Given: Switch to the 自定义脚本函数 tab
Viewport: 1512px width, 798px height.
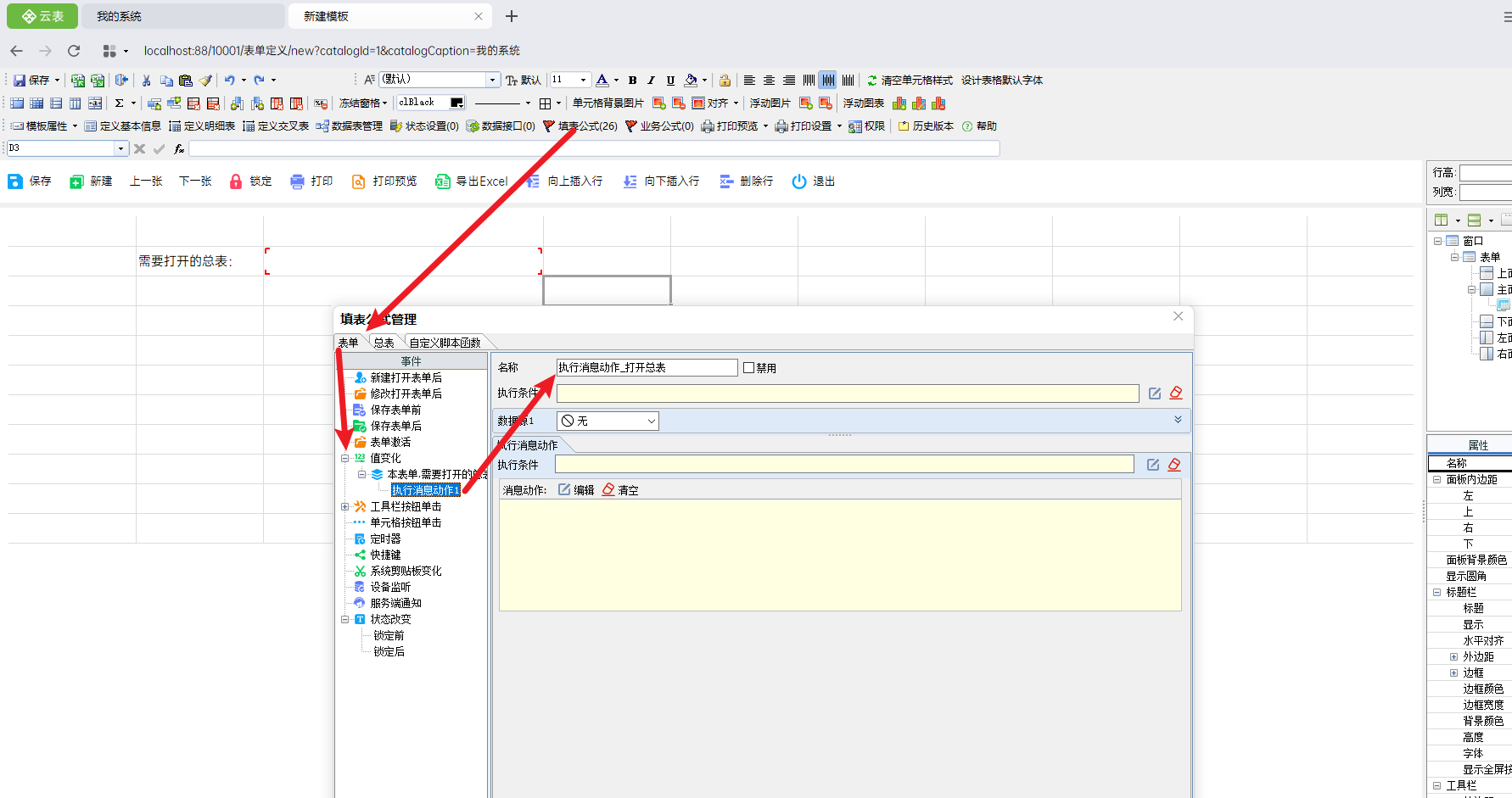Looking at the screenshot, I should click(x=445, y=343).
